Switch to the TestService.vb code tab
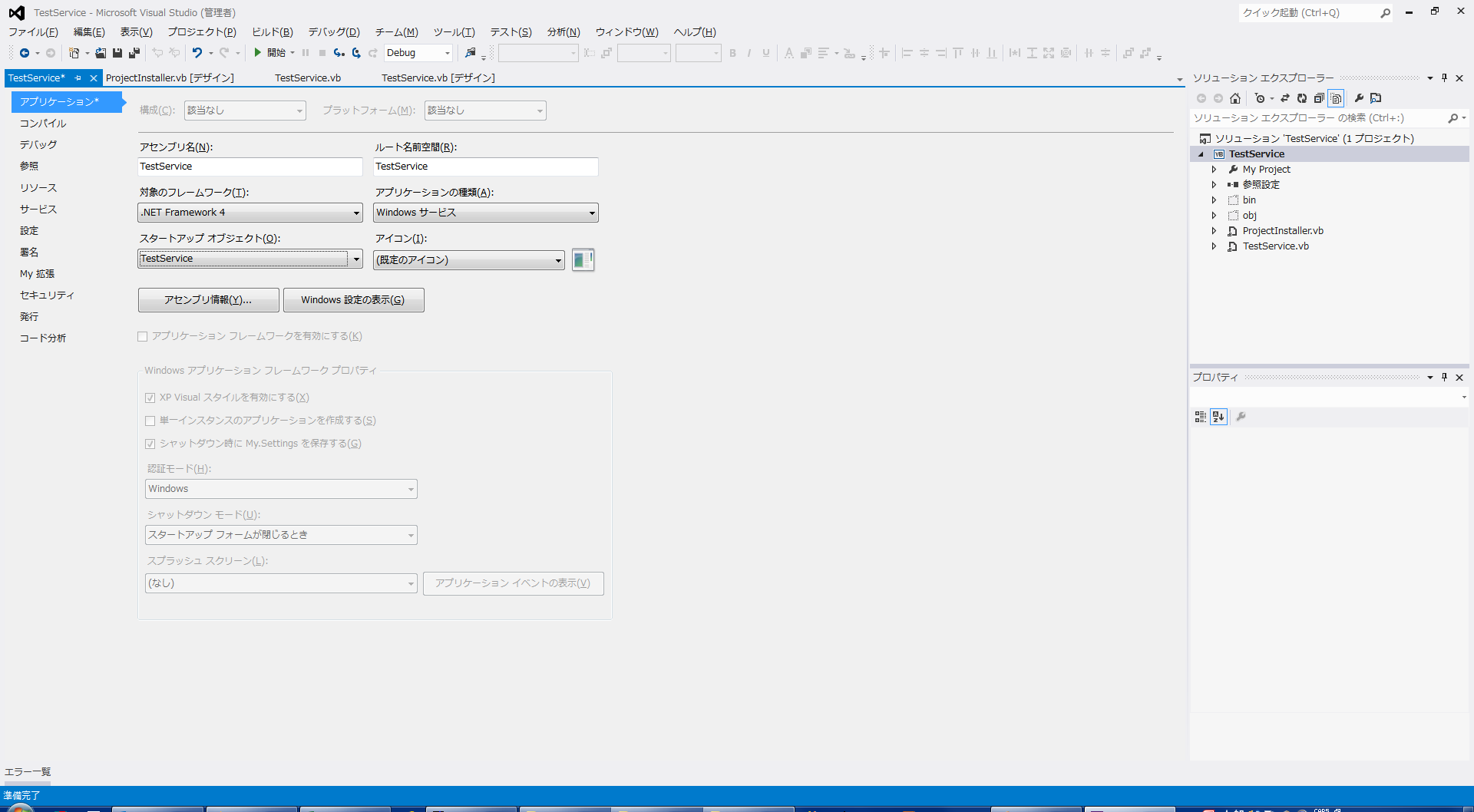The image size is (1474, 812). pyautogui.click(x=308, y=78)
